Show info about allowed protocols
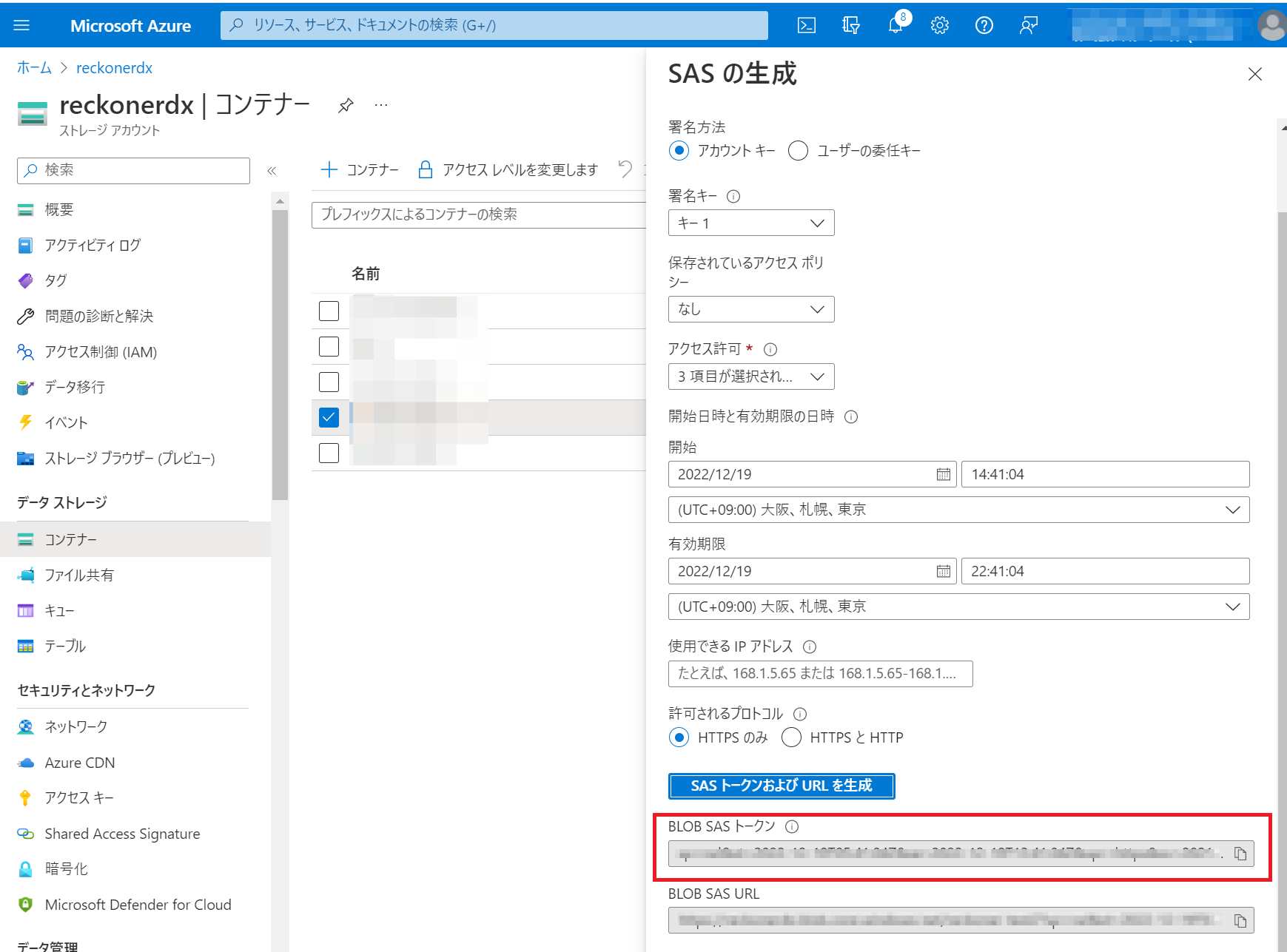This screenshot has height=952, width=1287. (x=800, y=714)
